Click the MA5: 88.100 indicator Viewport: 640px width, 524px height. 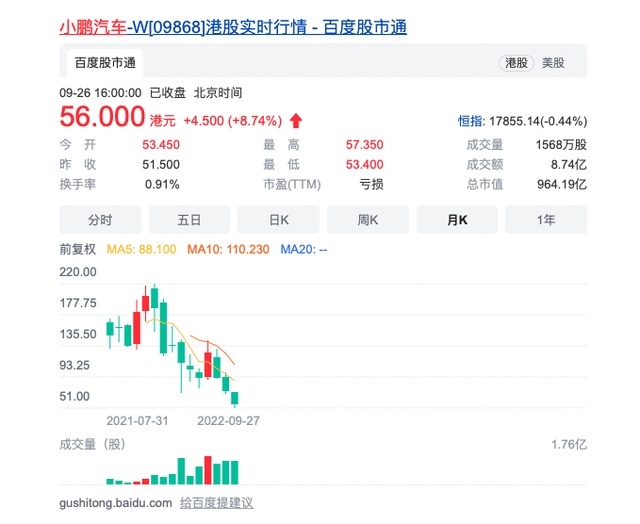click(x=141, y=249)
